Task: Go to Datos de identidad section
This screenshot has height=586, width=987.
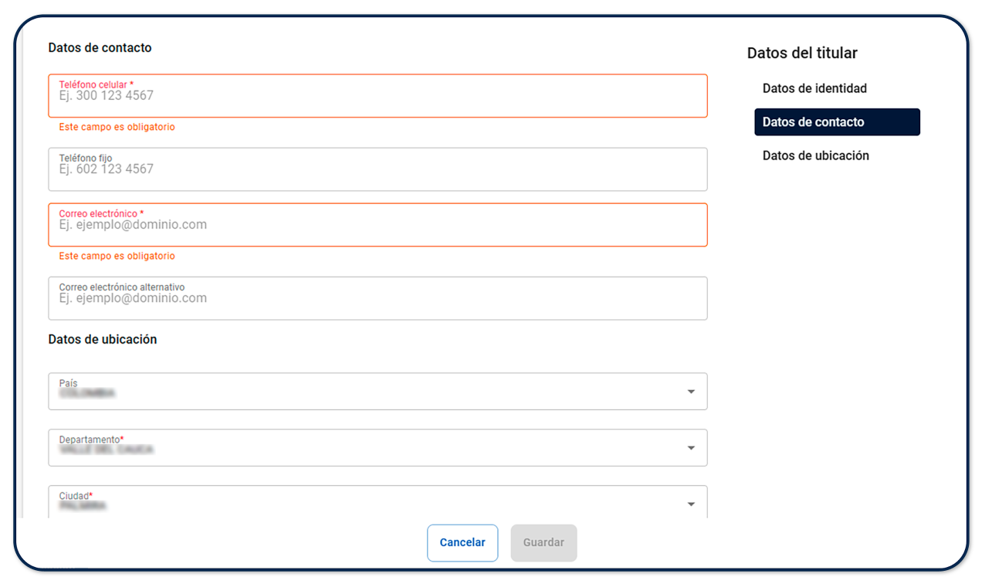Action: 814,89
